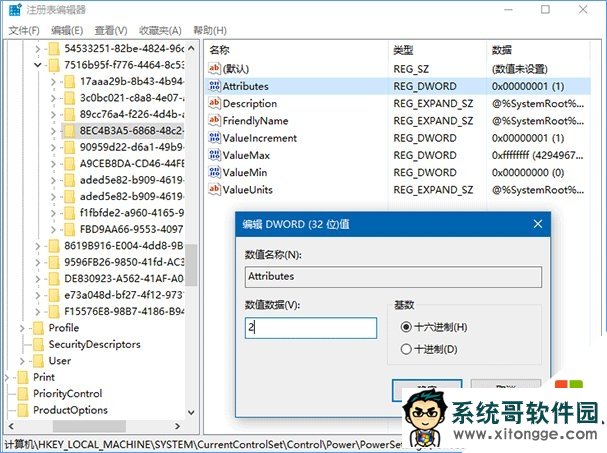Click the SecurityDescriptors folder icon

[38, 345]
